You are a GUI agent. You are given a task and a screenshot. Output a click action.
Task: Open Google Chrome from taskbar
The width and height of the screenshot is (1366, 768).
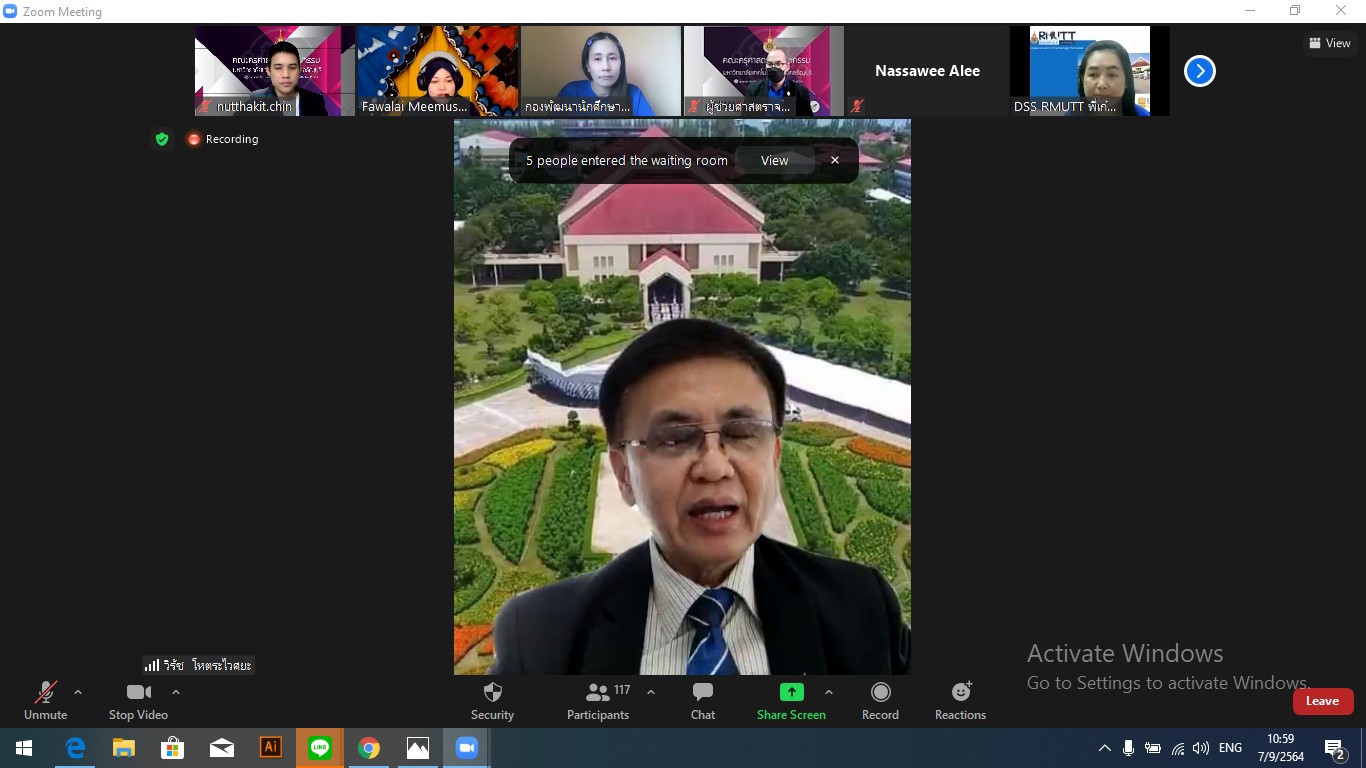(x=369, y=748)
